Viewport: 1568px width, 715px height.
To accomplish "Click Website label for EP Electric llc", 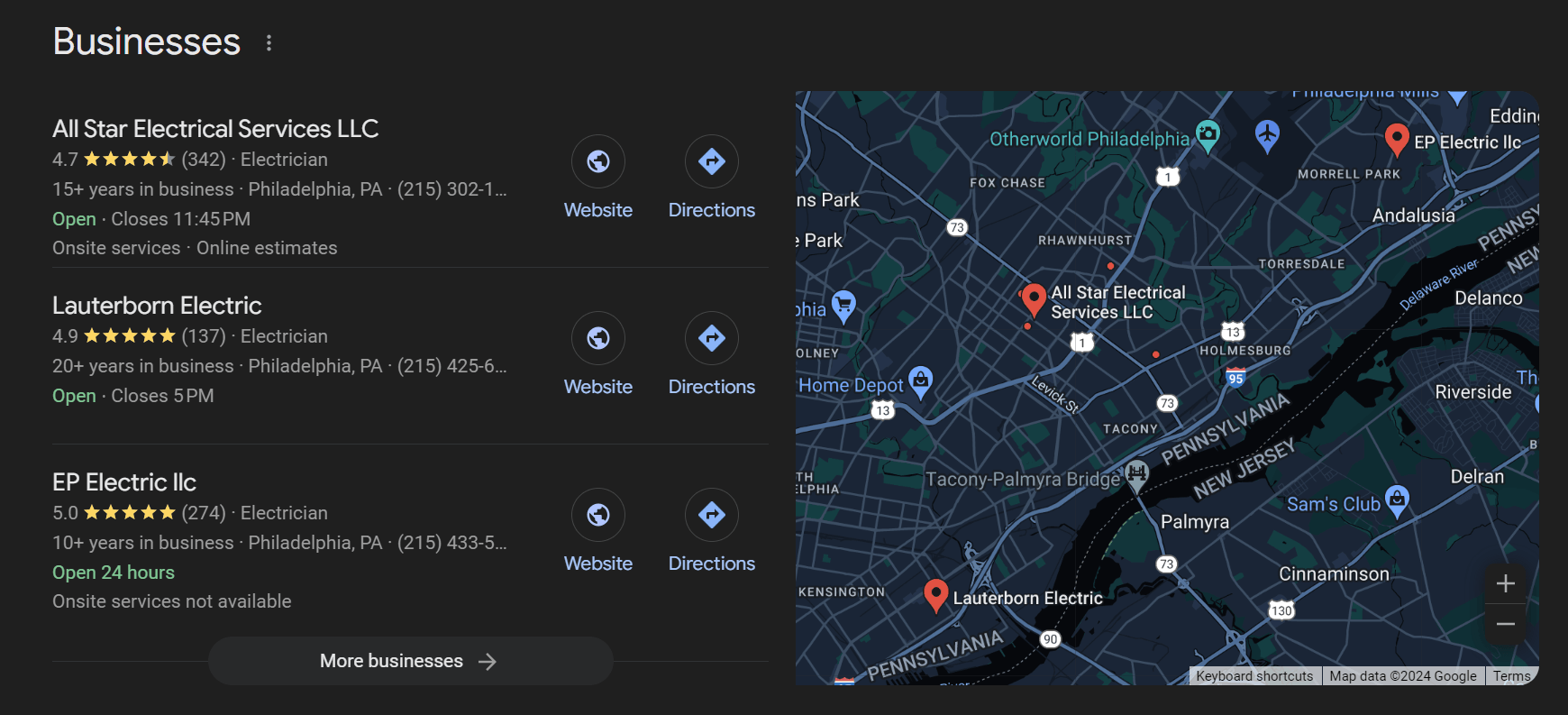I will pos(598,564).
